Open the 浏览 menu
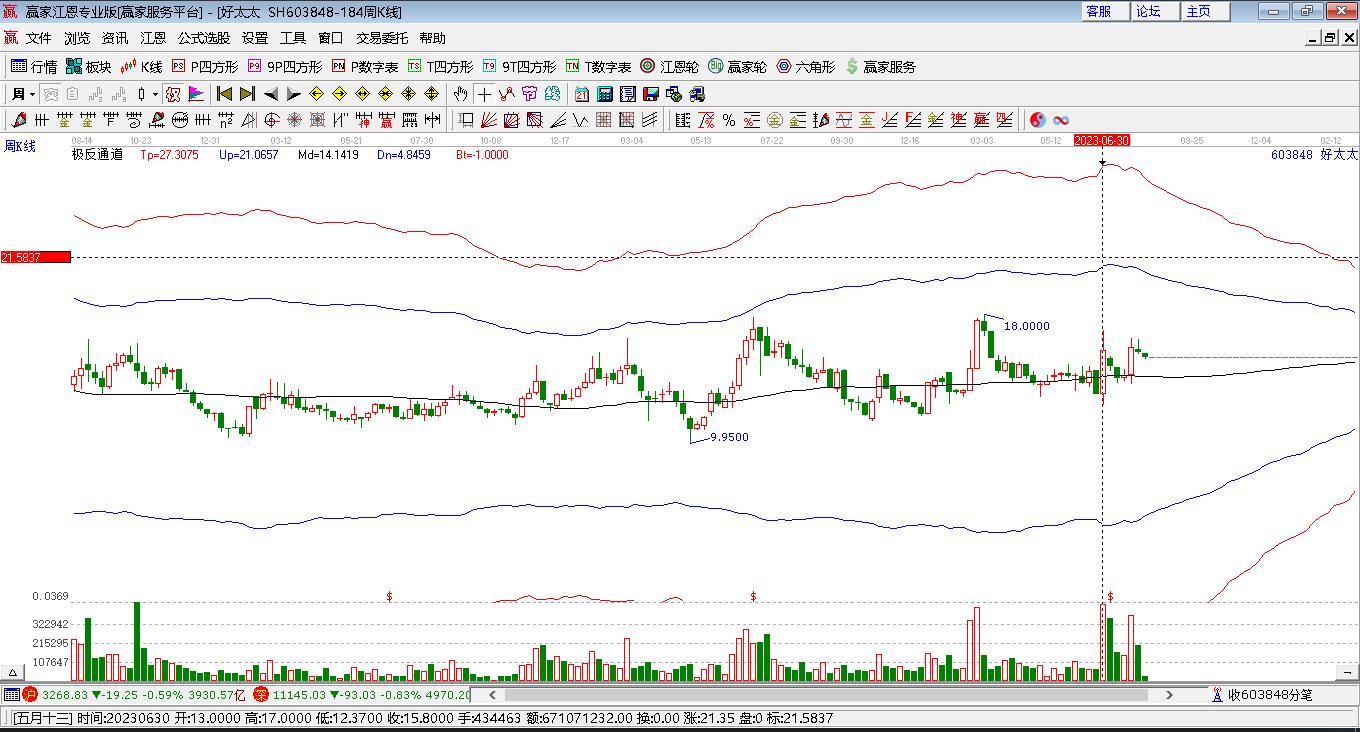Screen dimensions: 1360x732 tap(77, 38)
